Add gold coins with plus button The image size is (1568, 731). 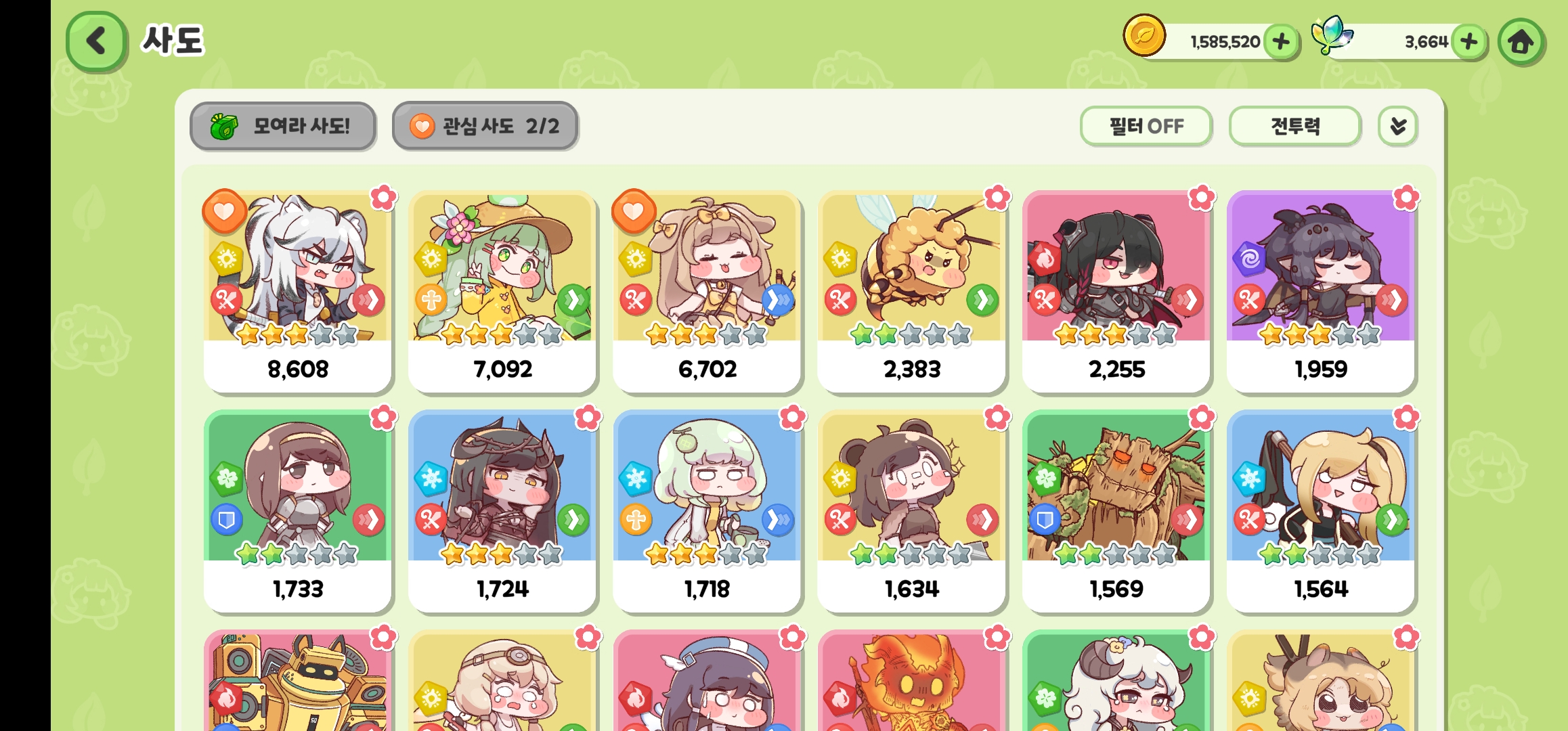(x=1281, y=42)
